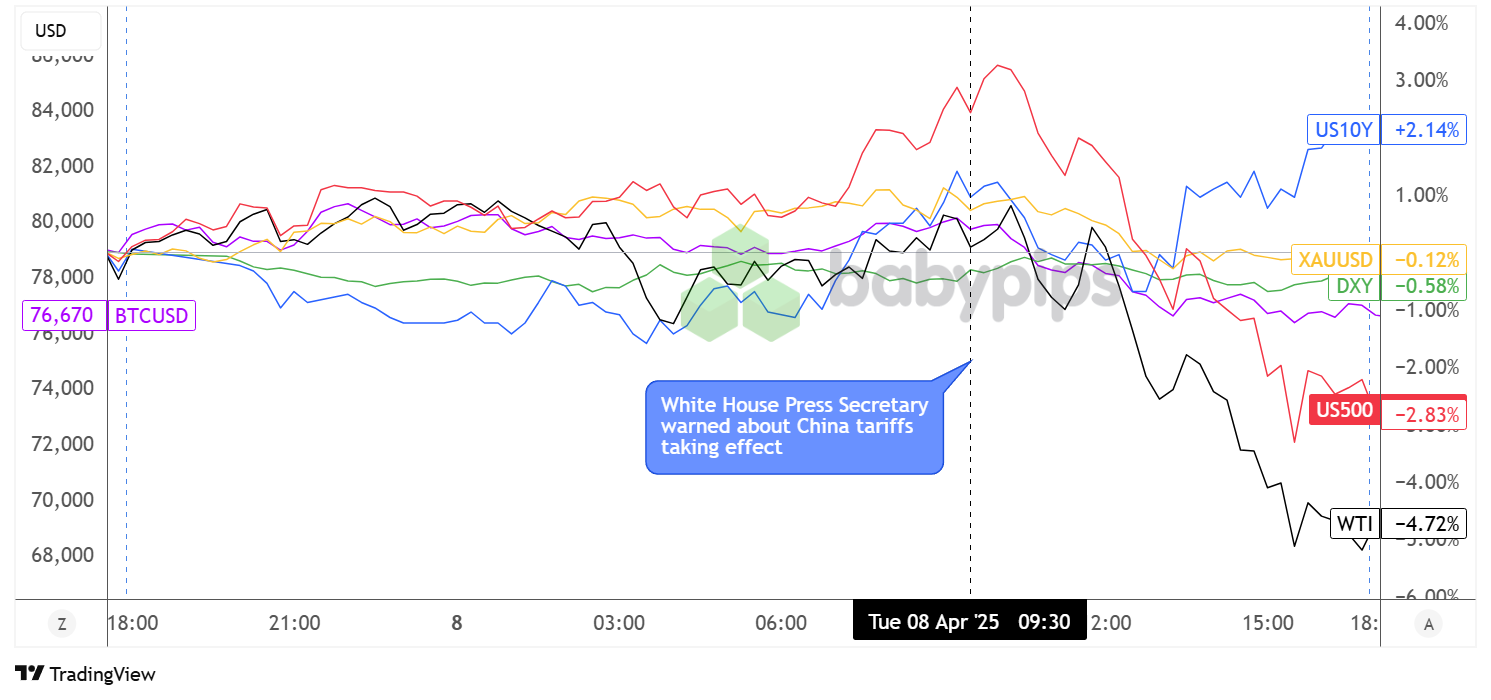Toggle the A auto-scale button
Viewport: 1491px width, 700px height.
click(x=1428, y=624)
